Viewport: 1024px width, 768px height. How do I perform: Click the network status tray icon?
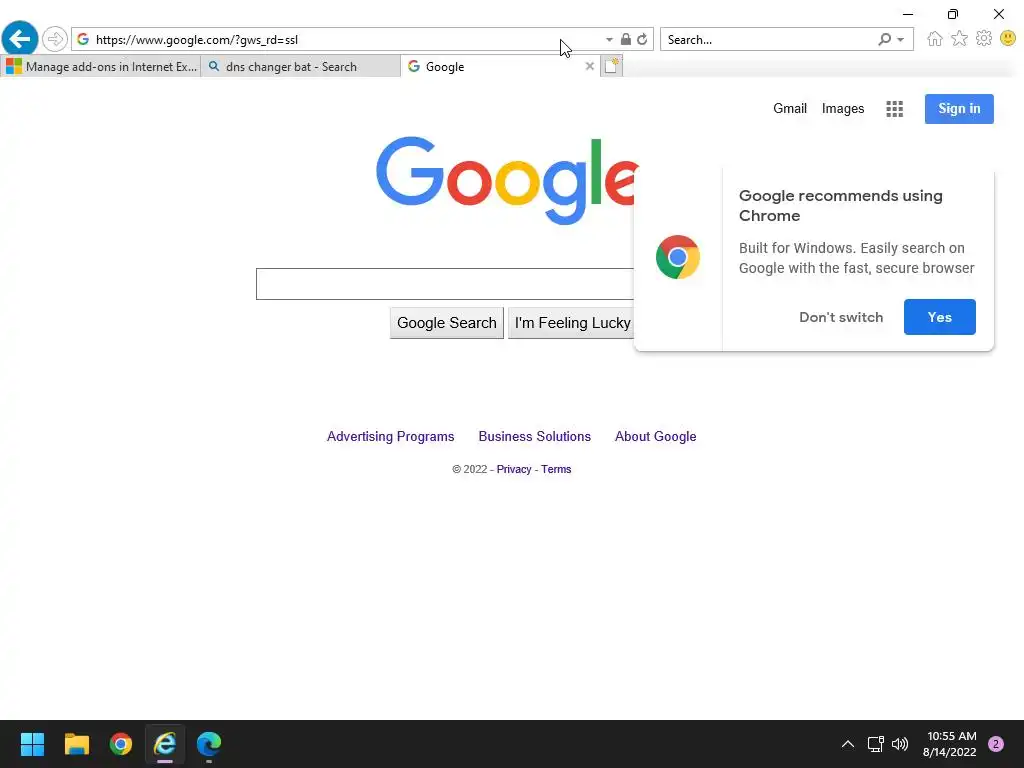[875, 744]
